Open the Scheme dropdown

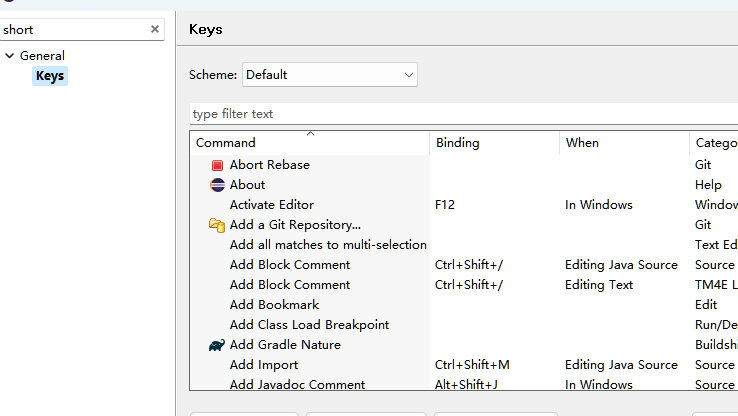[329, 74]
